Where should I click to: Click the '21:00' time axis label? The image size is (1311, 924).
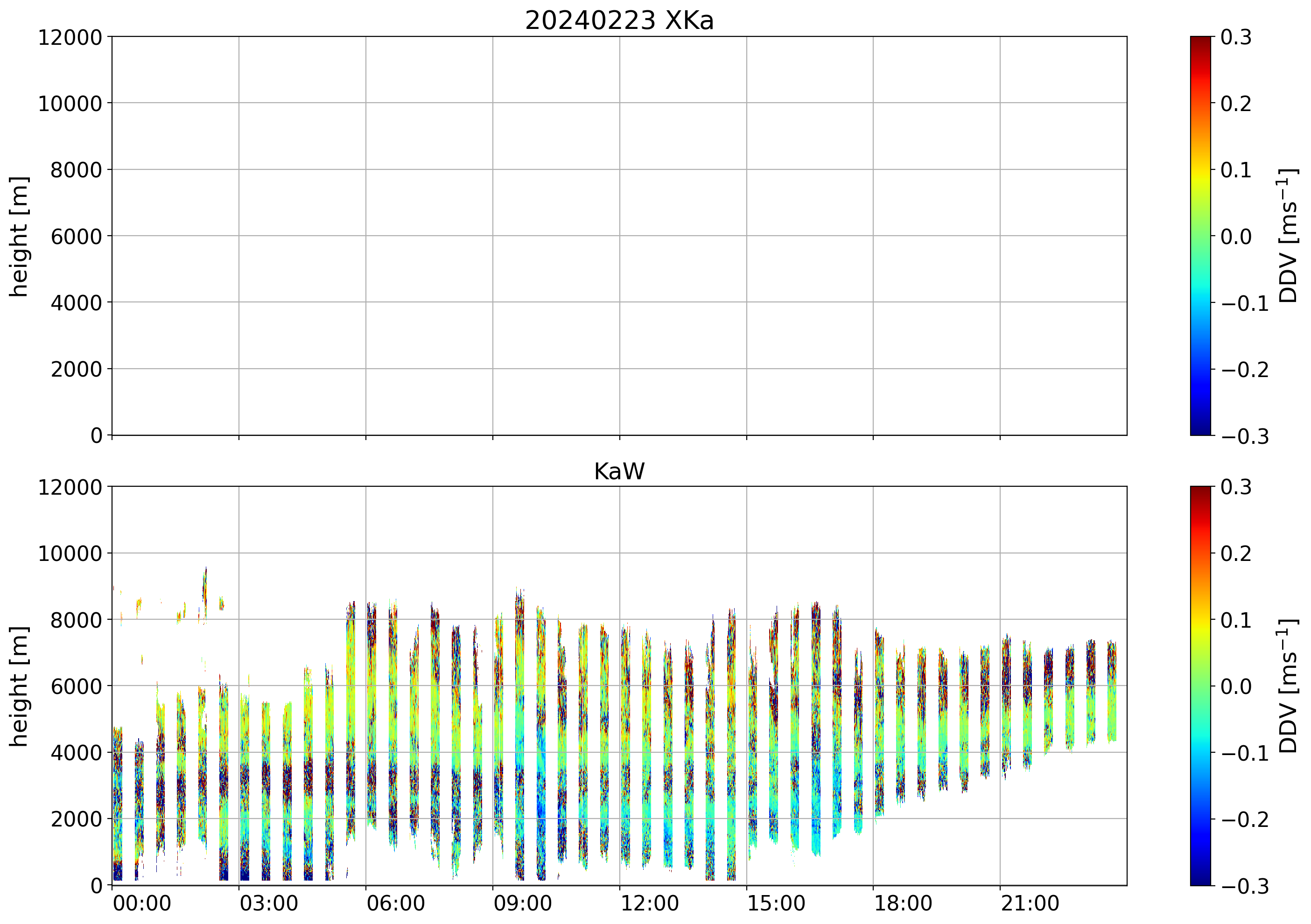click(x=1030, y=904)
